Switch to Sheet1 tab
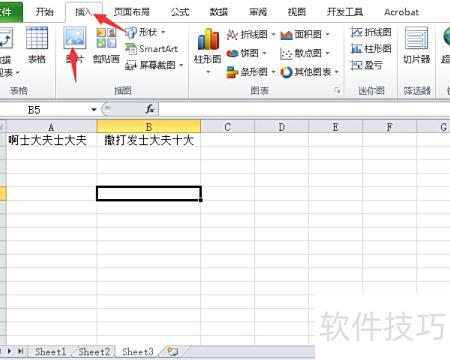This screenshot has height=360, width=450. (x=51, y=351)
